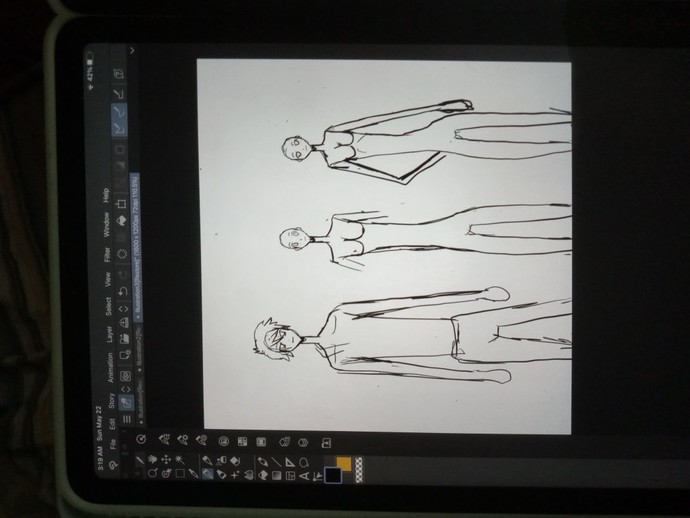Select the Airbrush tool
690x518 pixels.
[x=221, y=460]
